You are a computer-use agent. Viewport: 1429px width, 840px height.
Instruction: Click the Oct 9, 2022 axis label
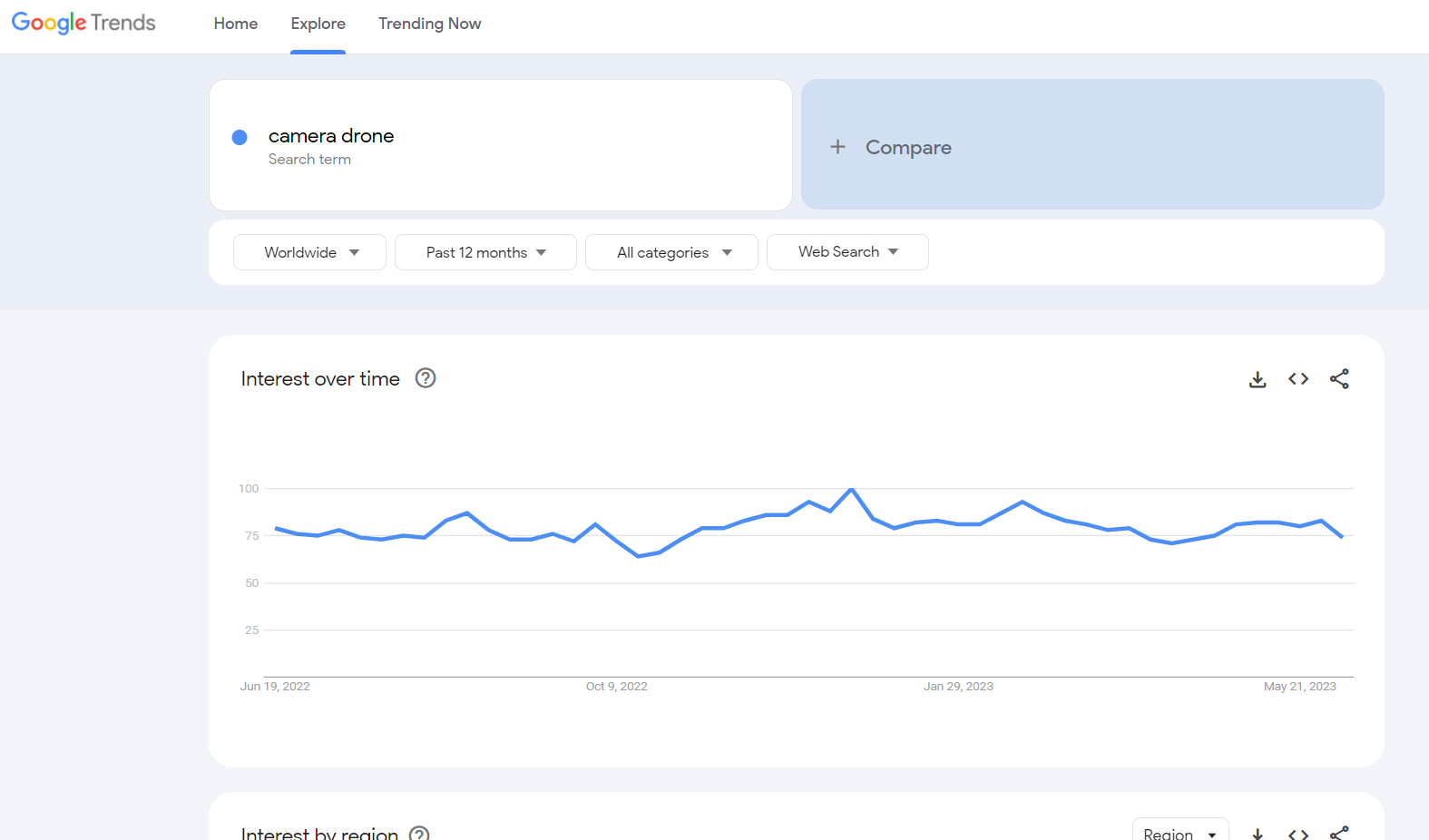coord(617,687)
